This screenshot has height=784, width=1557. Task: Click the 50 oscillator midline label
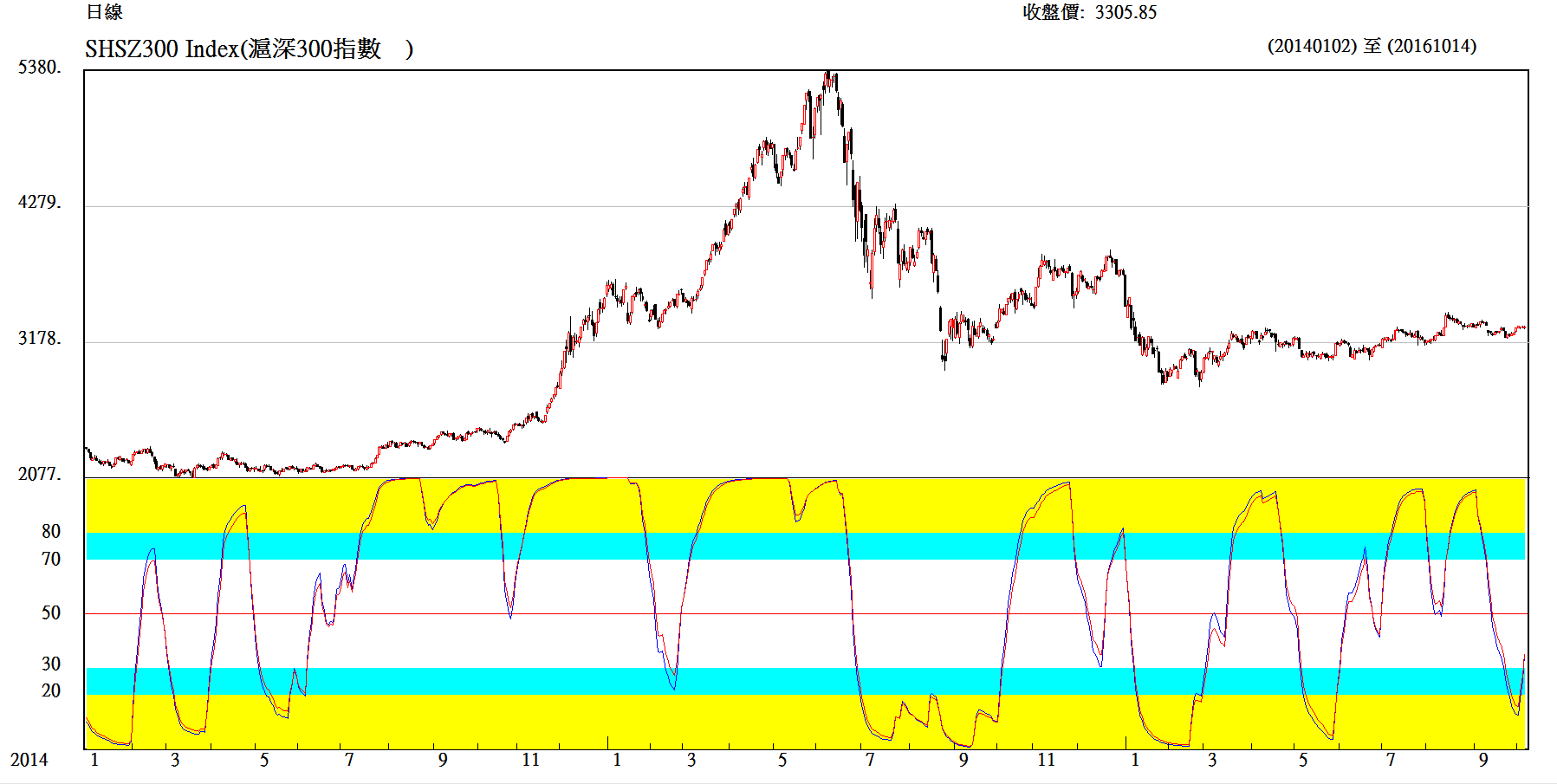click(x=51, y=612)
